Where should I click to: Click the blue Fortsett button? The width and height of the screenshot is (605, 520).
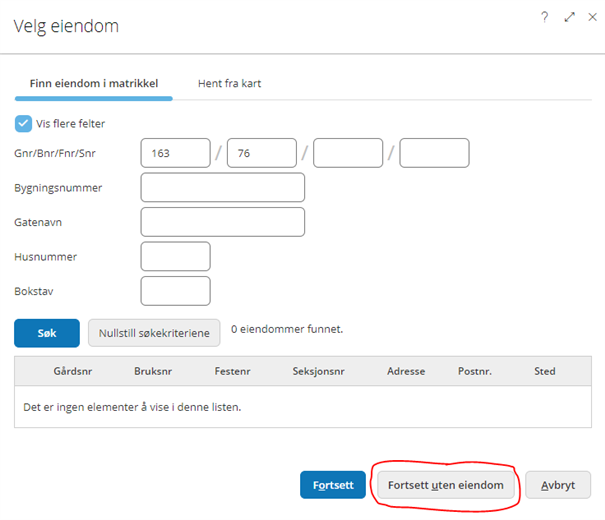(333, 485)
